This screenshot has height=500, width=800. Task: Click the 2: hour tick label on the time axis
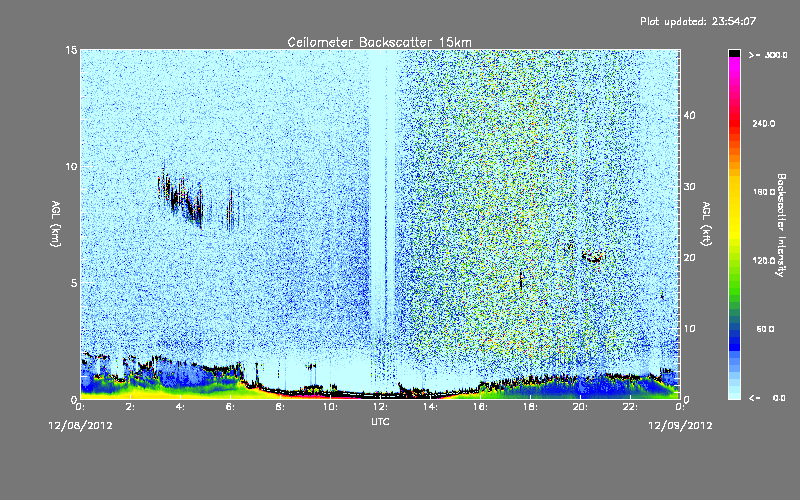[131, 407]
